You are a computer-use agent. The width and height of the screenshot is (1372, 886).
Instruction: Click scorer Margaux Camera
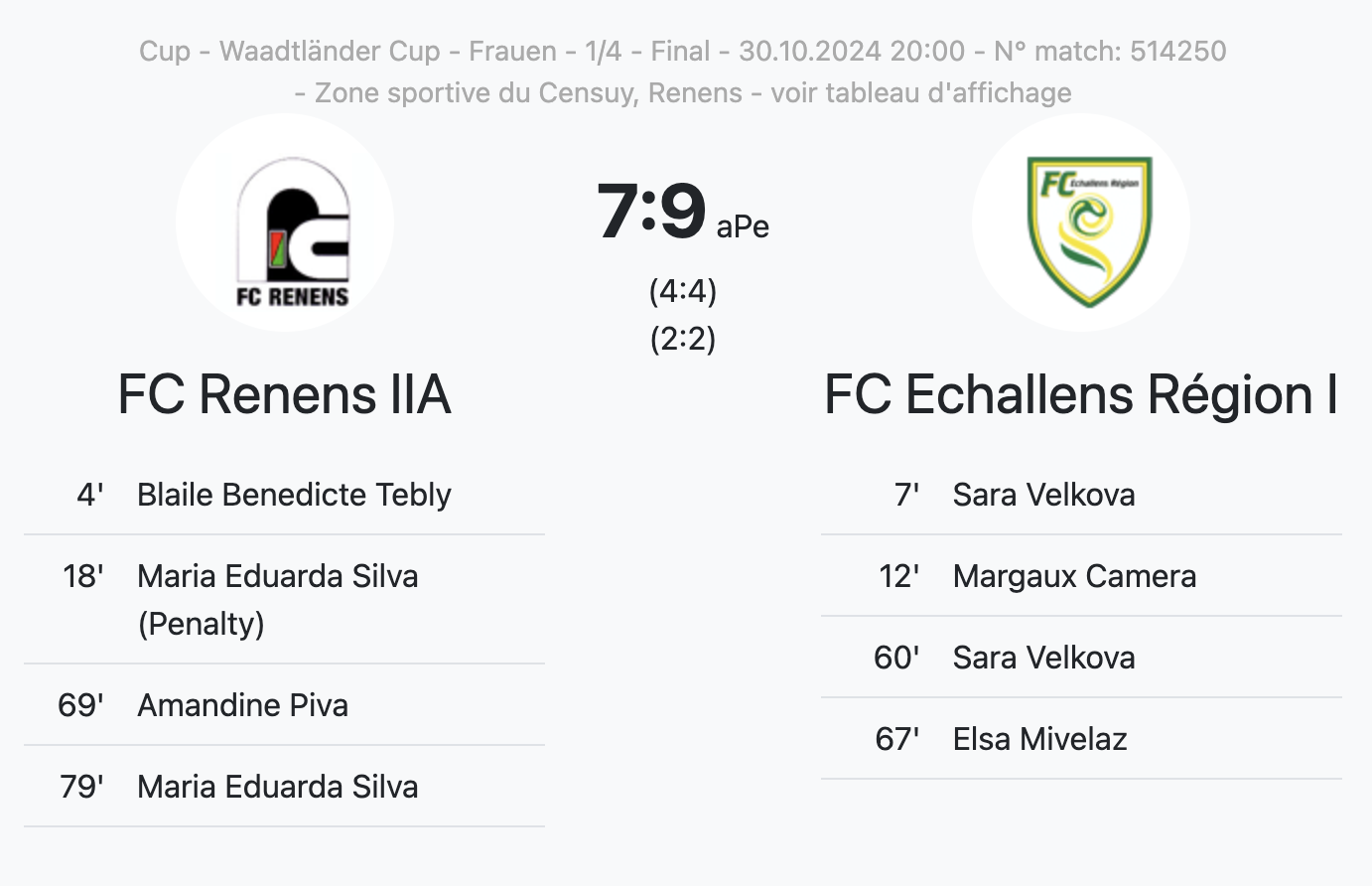1074,576
